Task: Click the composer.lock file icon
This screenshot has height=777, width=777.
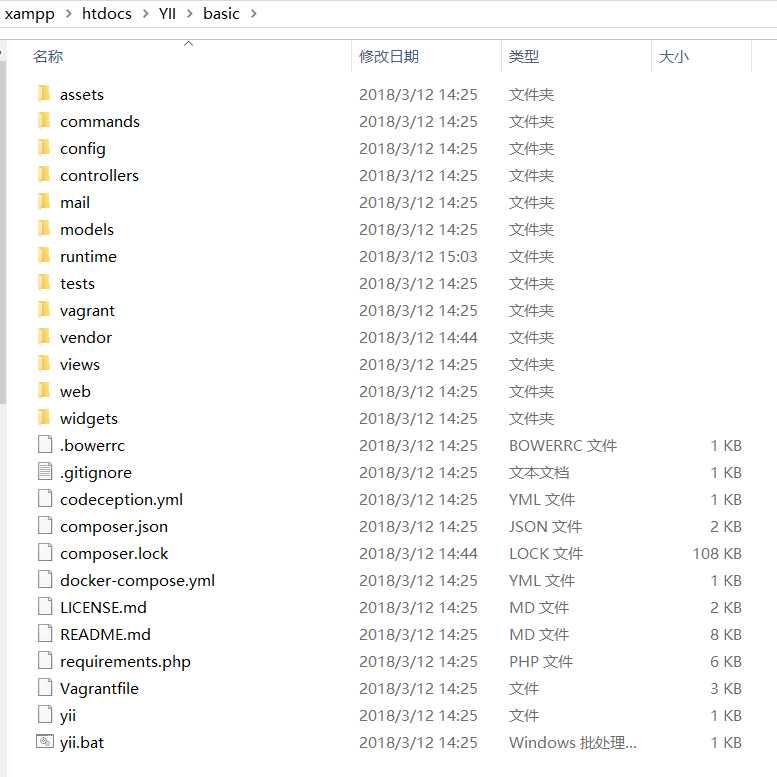Action: click(x=45, y=552)
